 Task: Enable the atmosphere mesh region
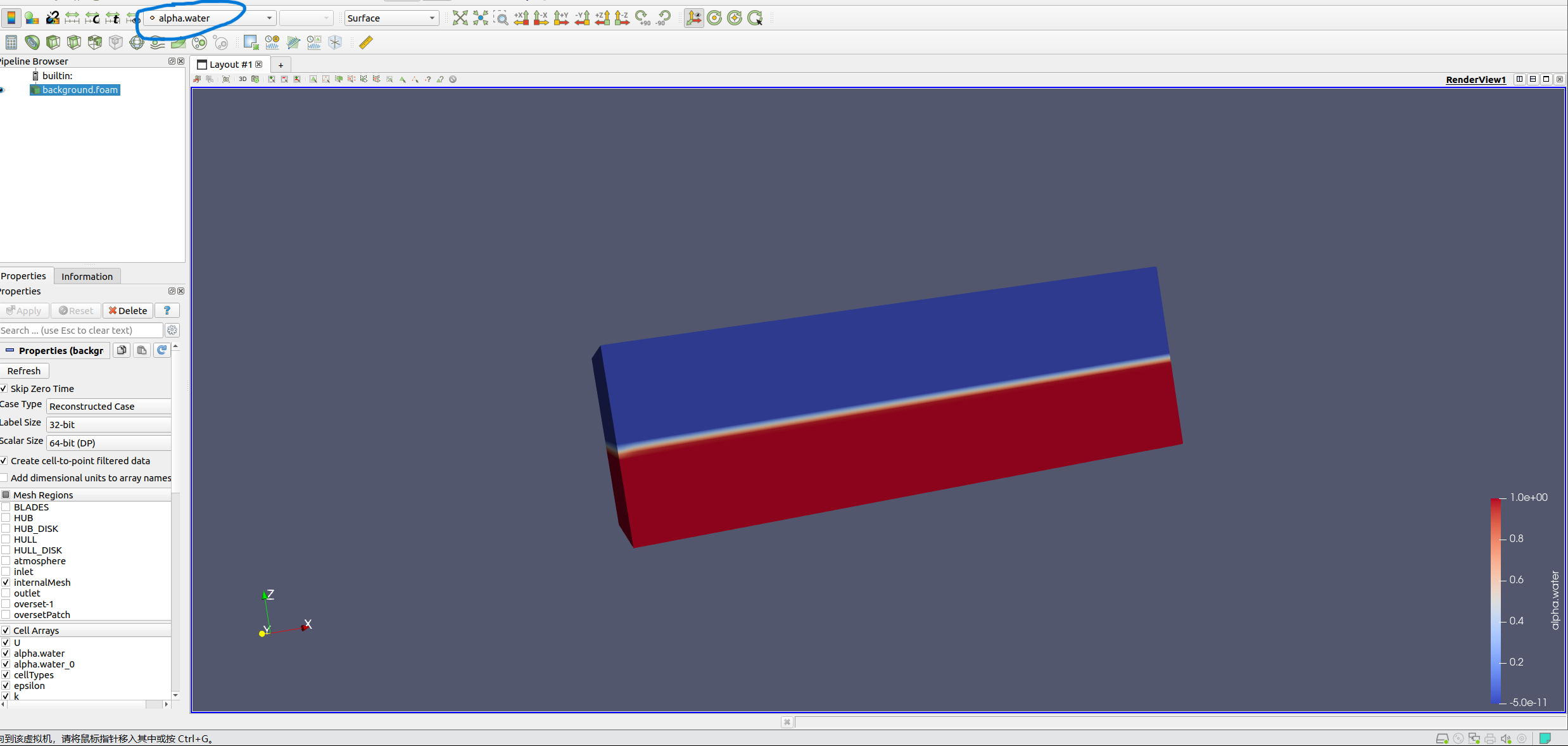[x=6, y=561]
